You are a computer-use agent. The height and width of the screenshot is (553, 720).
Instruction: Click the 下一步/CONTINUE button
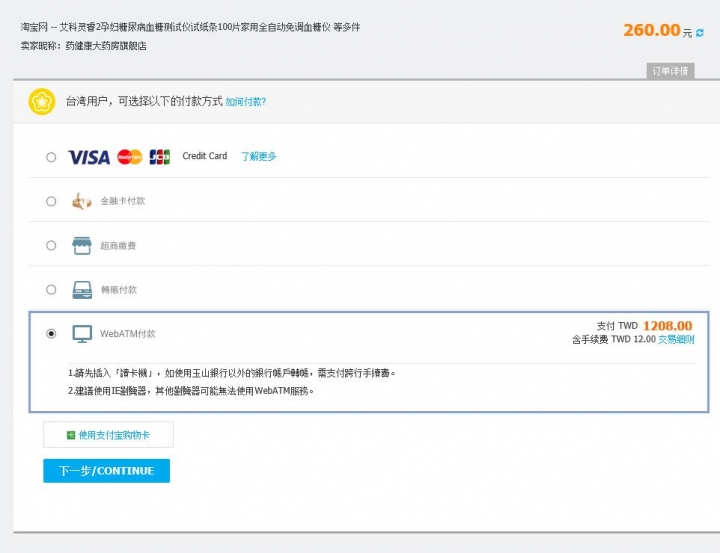point(107,471)
